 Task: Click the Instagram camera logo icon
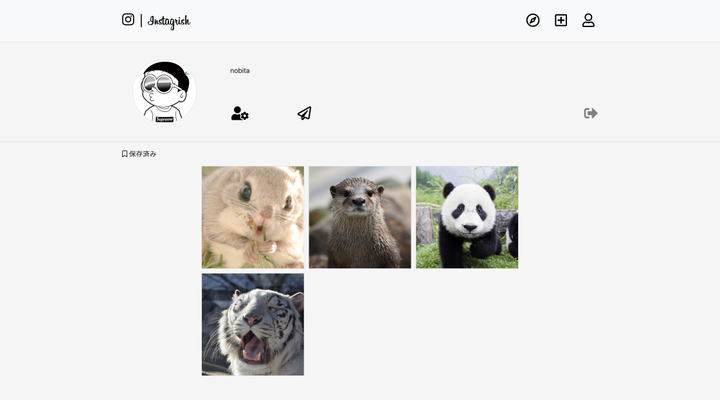(128, 19)
